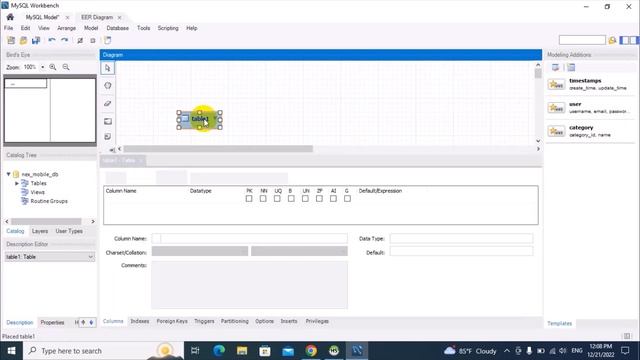640x360 pixels.
Task: Select the new layer tool
Action: (108, 121)
